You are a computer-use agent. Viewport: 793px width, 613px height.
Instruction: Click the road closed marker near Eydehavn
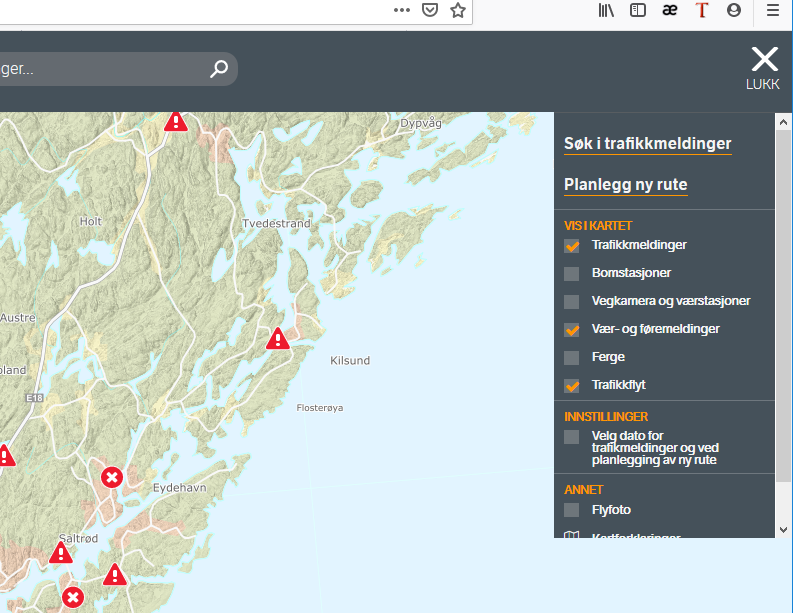click(x=112, y=477)
